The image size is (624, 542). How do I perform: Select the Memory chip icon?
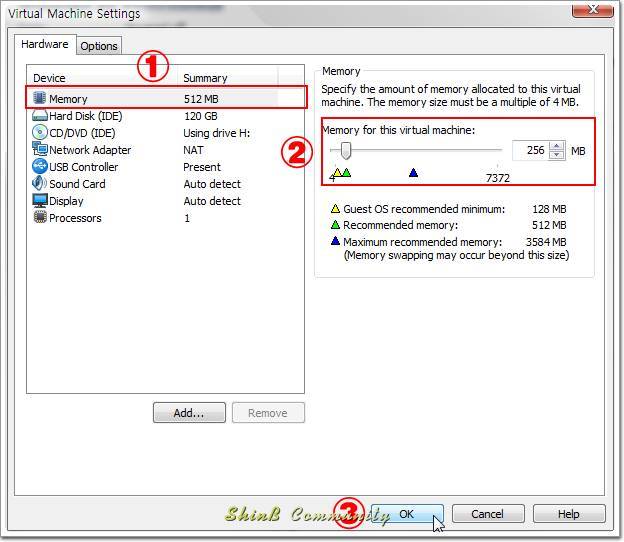pos(39,97)
